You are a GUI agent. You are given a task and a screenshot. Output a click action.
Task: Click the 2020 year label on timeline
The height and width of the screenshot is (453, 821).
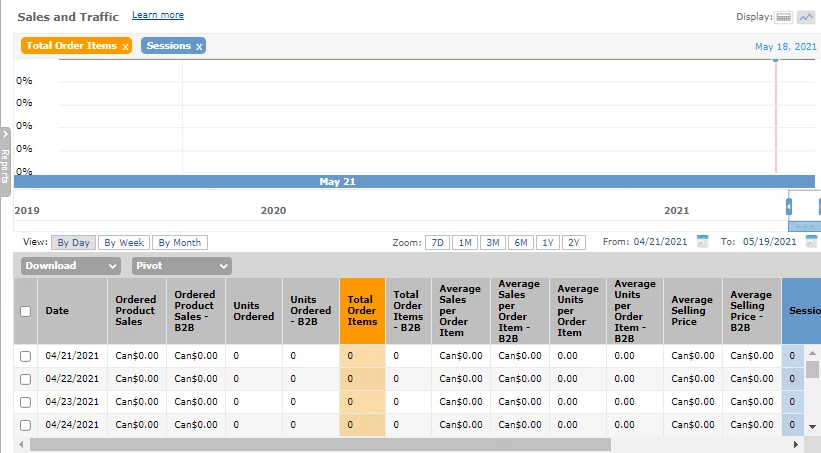coord(273,211)
